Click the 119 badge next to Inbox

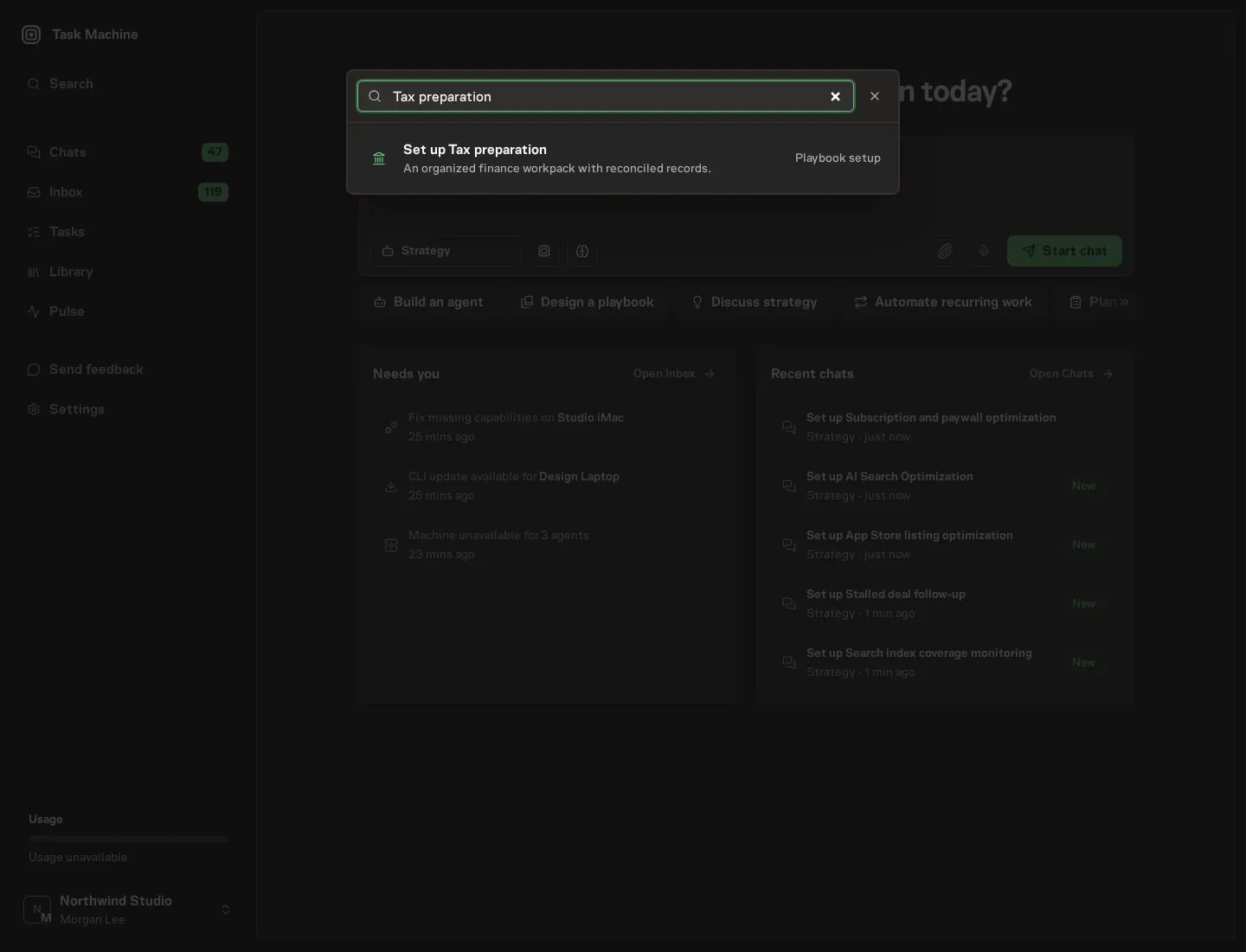pyautogui.click(x=213, y=192)
